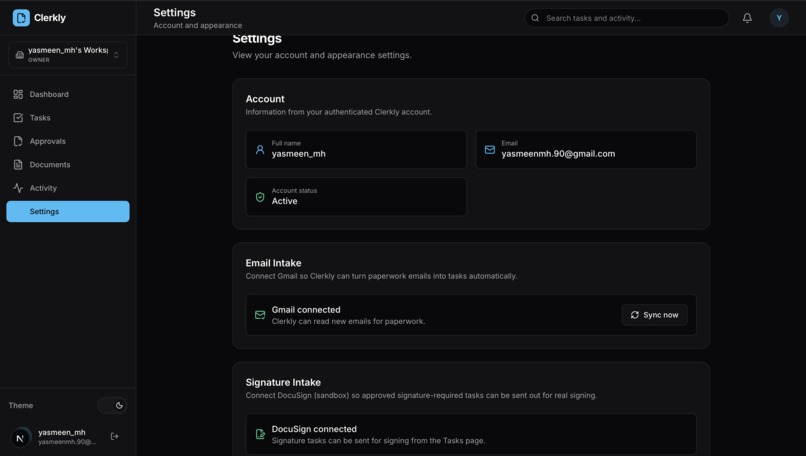The image size is (806, 456).
Task: Click the search magnifier icon
Action: pyautogui.click(x=535, y=18)
